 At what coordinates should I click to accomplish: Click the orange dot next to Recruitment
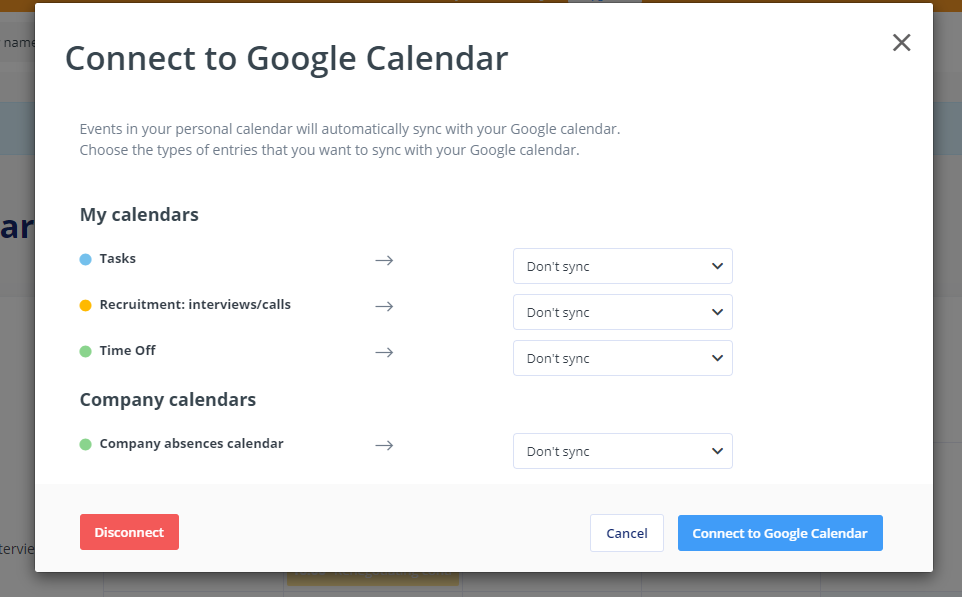tap(86, 306)
